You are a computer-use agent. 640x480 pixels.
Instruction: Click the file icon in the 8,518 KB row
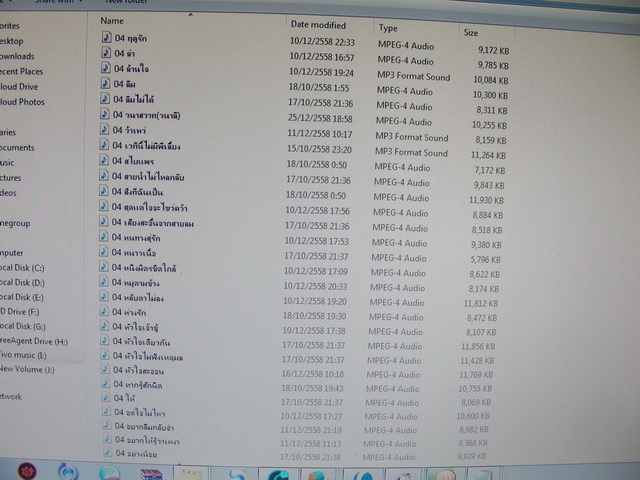coord(104,221)
